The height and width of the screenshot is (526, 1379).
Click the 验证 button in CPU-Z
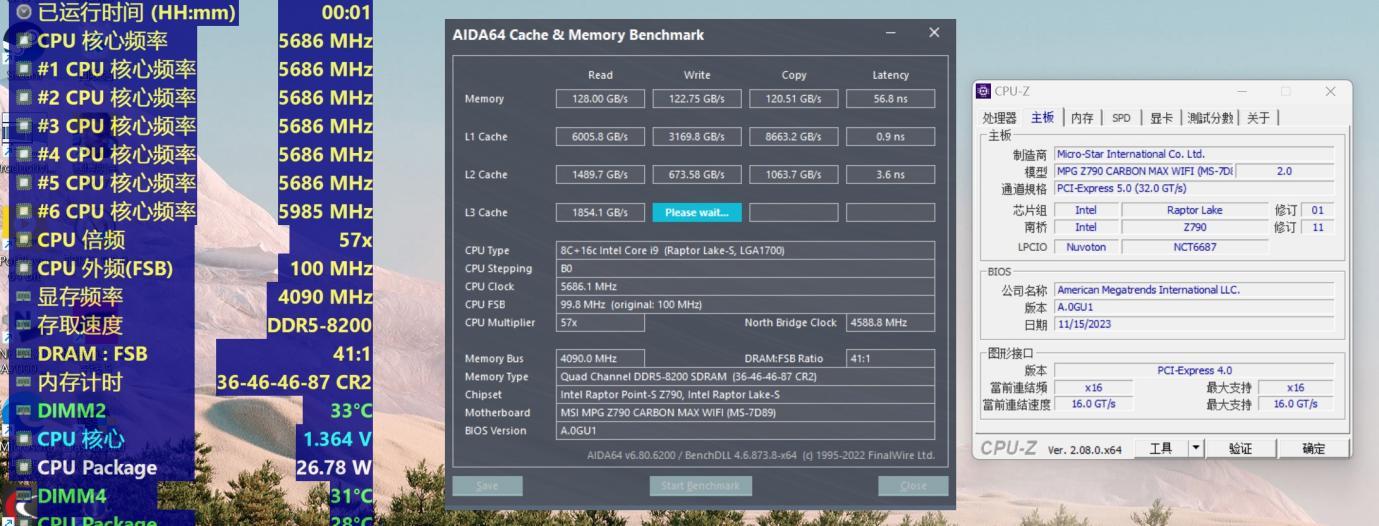point(1240,448)
